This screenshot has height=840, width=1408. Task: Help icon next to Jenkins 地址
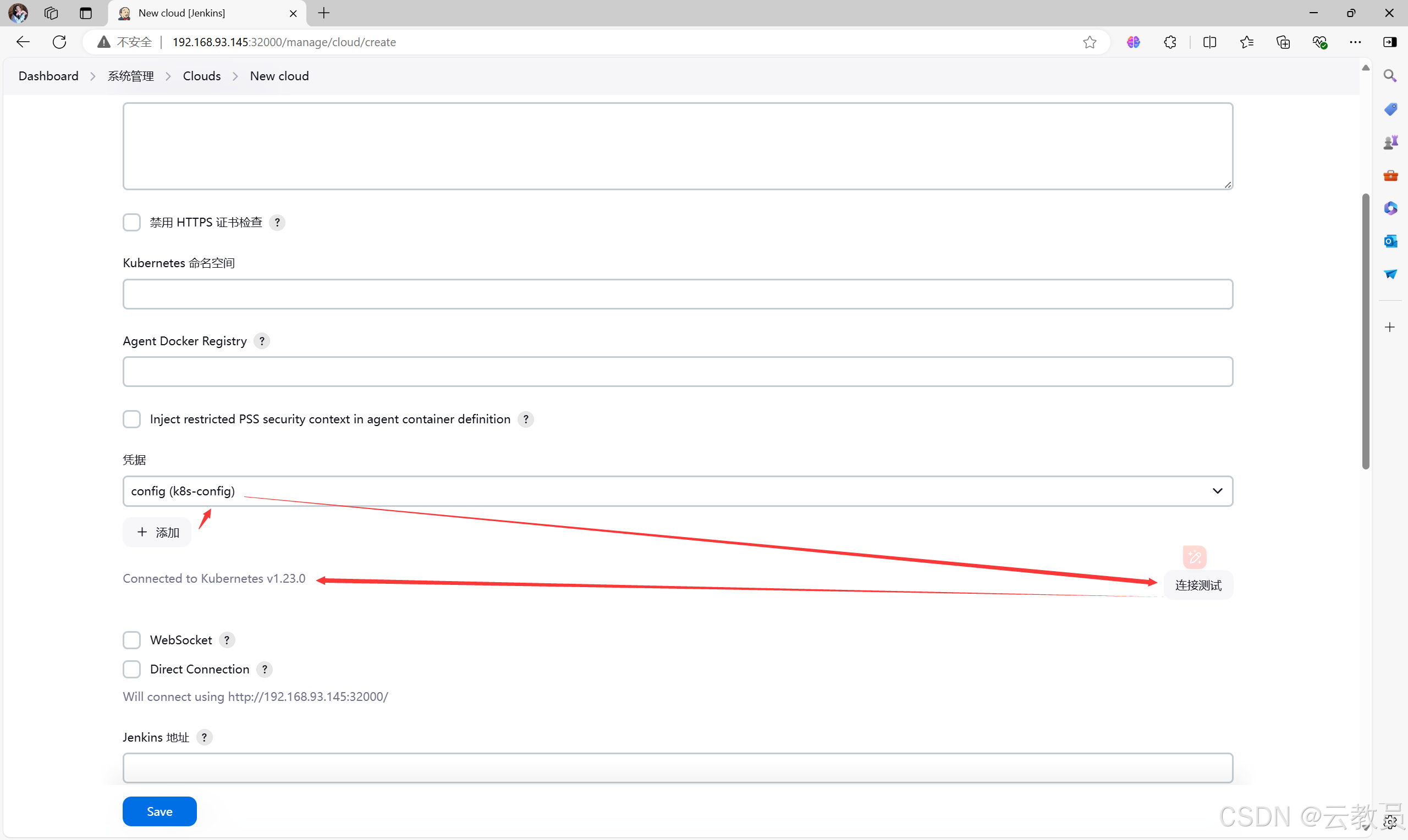[x=205, y=737]
